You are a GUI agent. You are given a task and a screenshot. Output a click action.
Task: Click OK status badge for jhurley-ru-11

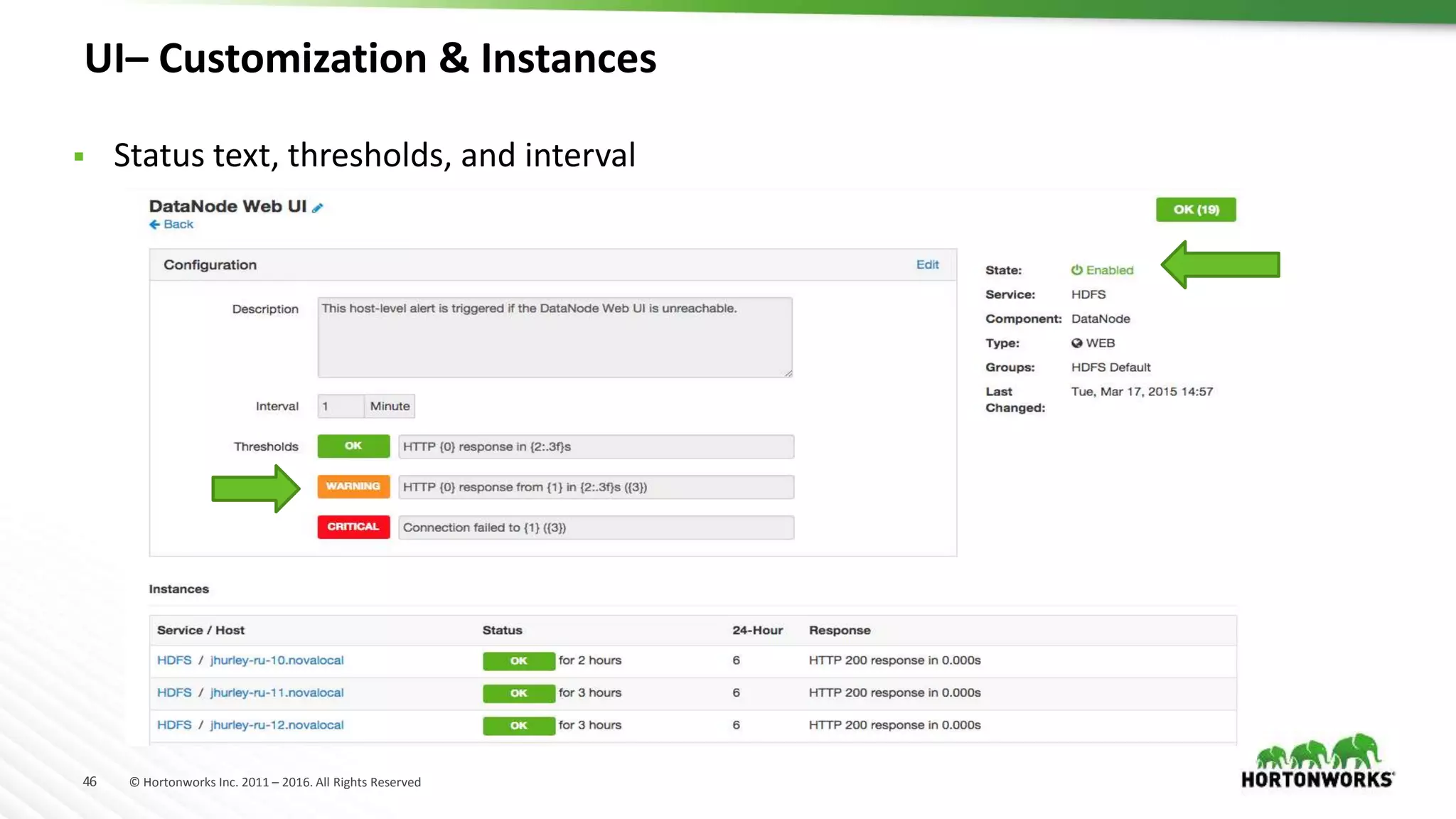click(519, 693)
